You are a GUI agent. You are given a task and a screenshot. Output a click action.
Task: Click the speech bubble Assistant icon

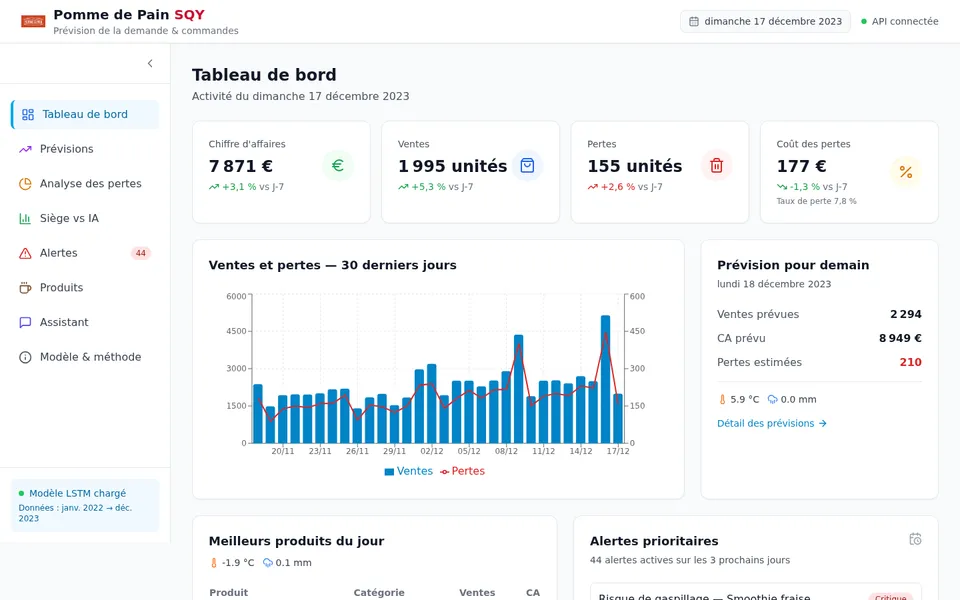pyautogui.click(x=25, y=322)
